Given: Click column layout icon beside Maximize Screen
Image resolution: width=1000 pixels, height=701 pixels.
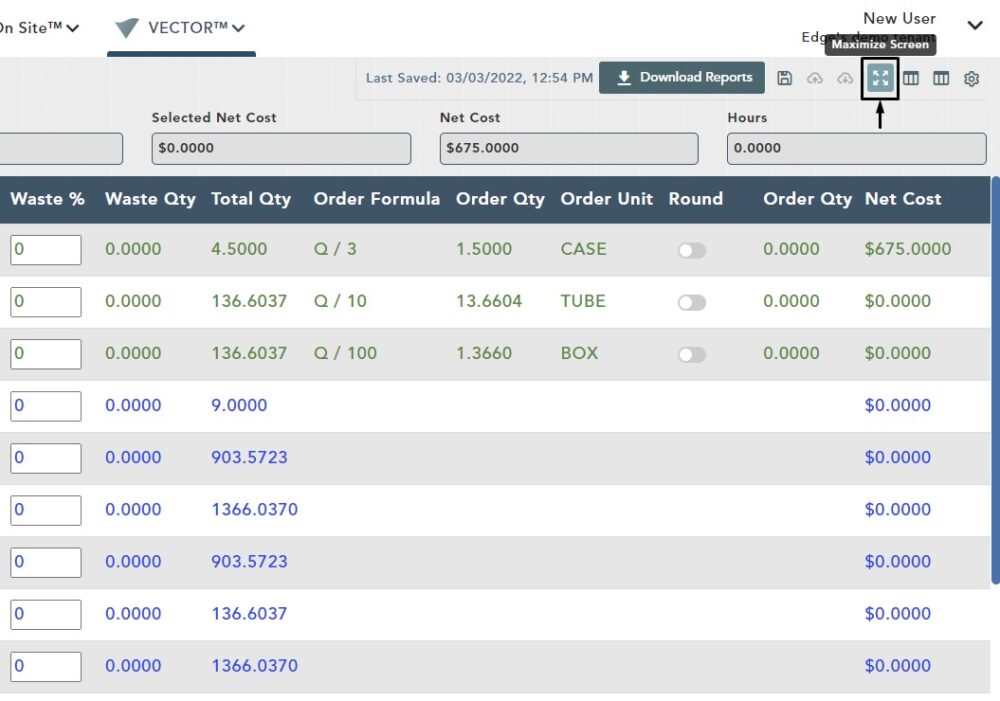Looking at the screenshot, I should click(911, 78).
